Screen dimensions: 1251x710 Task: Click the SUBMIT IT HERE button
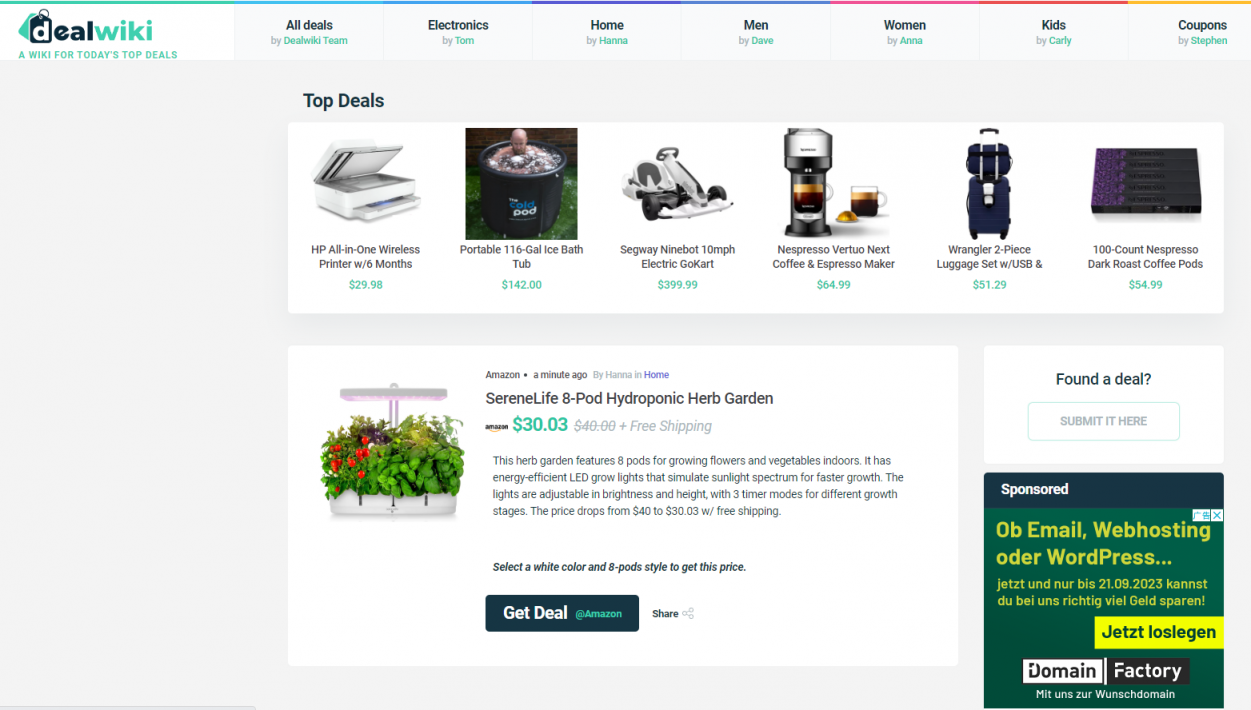(x=1104, y=421)
